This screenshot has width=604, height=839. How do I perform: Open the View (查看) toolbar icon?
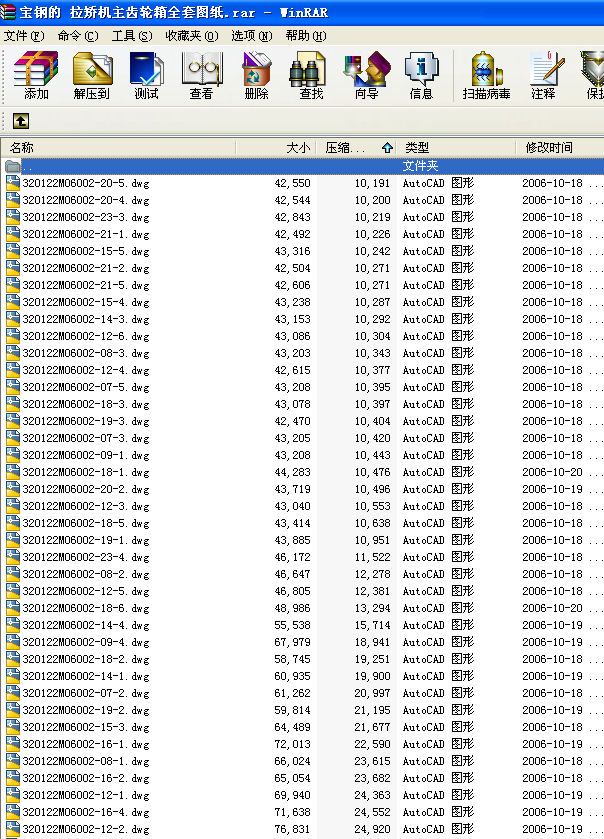[x=201, y=76]
